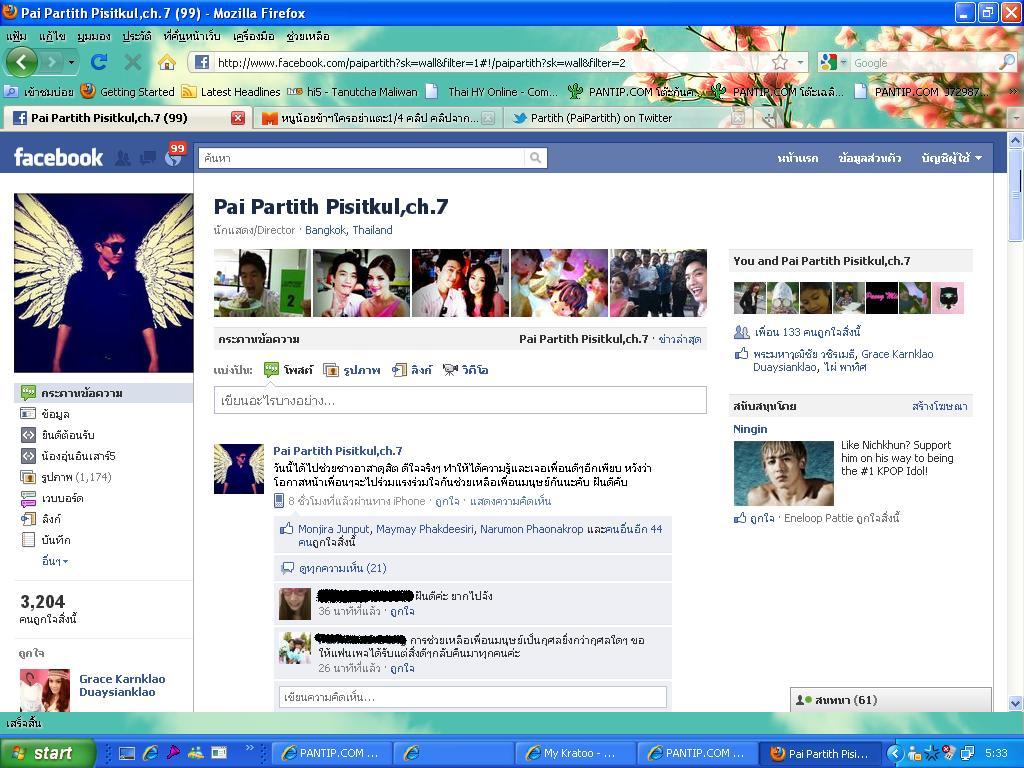Go back with the green back arrow
Screen dimensions: 1024x768
(22, 62)
